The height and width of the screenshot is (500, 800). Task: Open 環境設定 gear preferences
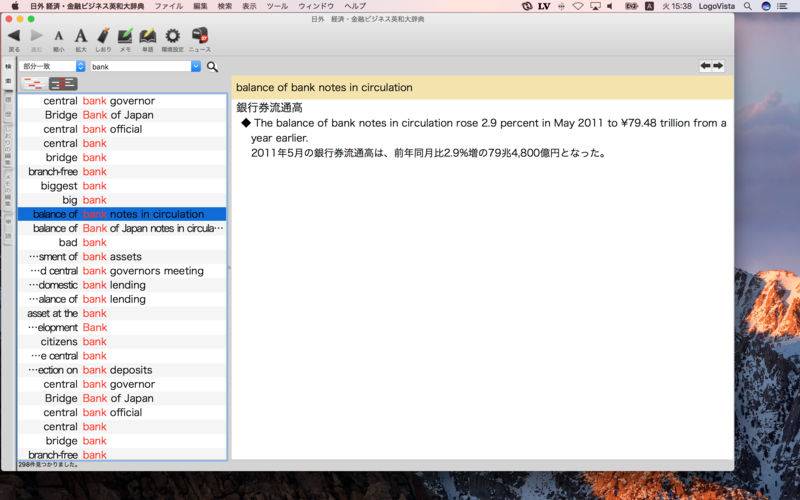(172, 36)
